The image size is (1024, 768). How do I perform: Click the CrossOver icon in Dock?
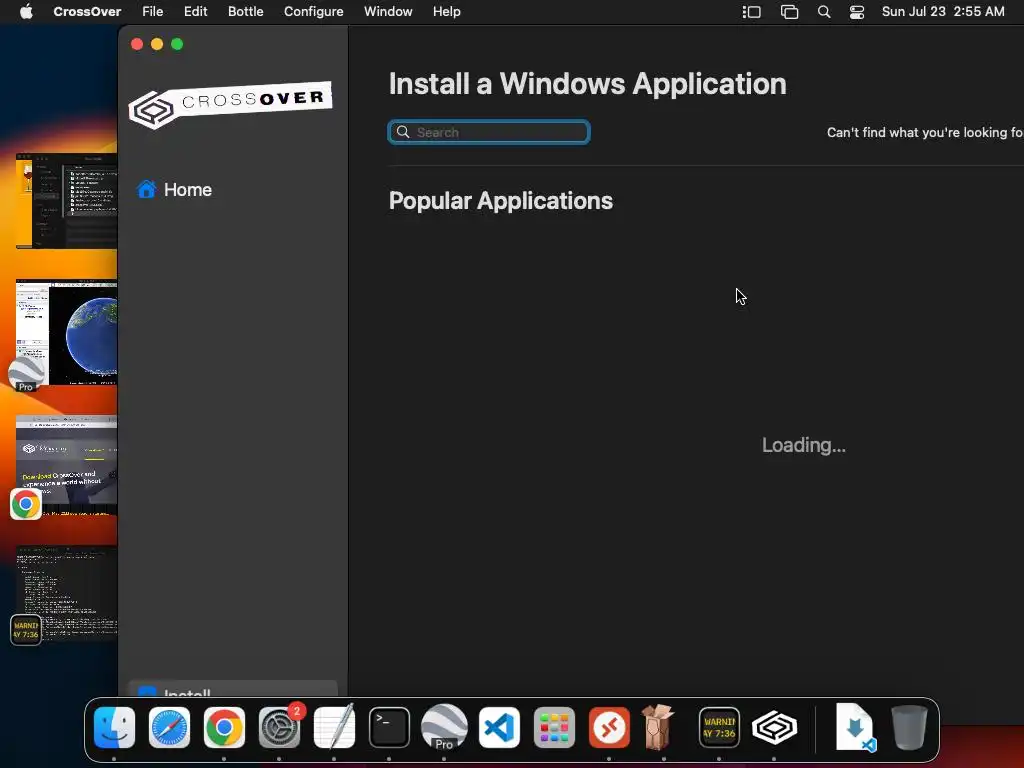[x=775, y=728]
